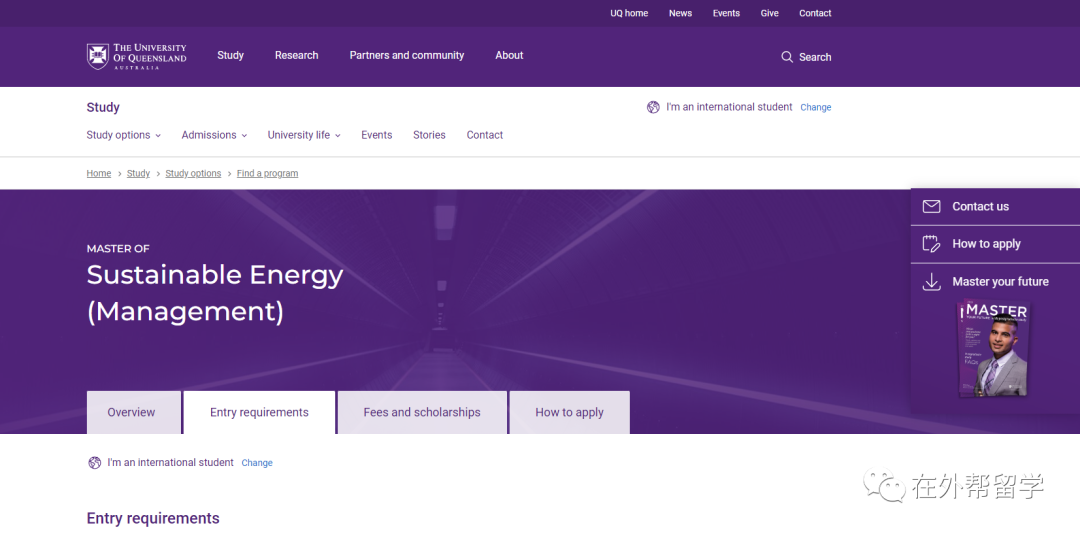Expand the Study options dropdown
The image size is (1080, 534).
pos(123,135)
